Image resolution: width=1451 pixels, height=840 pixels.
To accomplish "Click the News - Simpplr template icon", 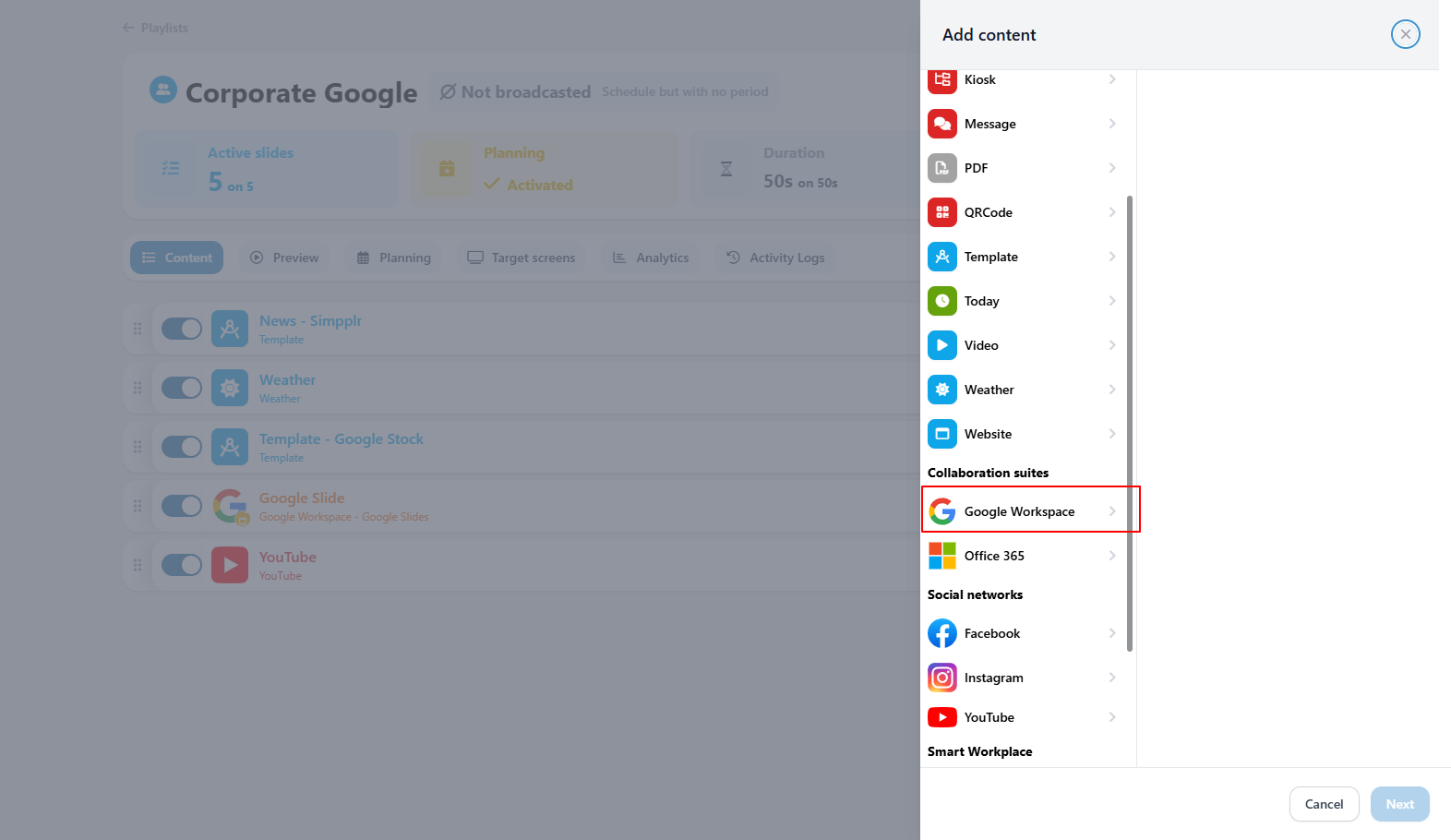I will click(x=230, y=329).
